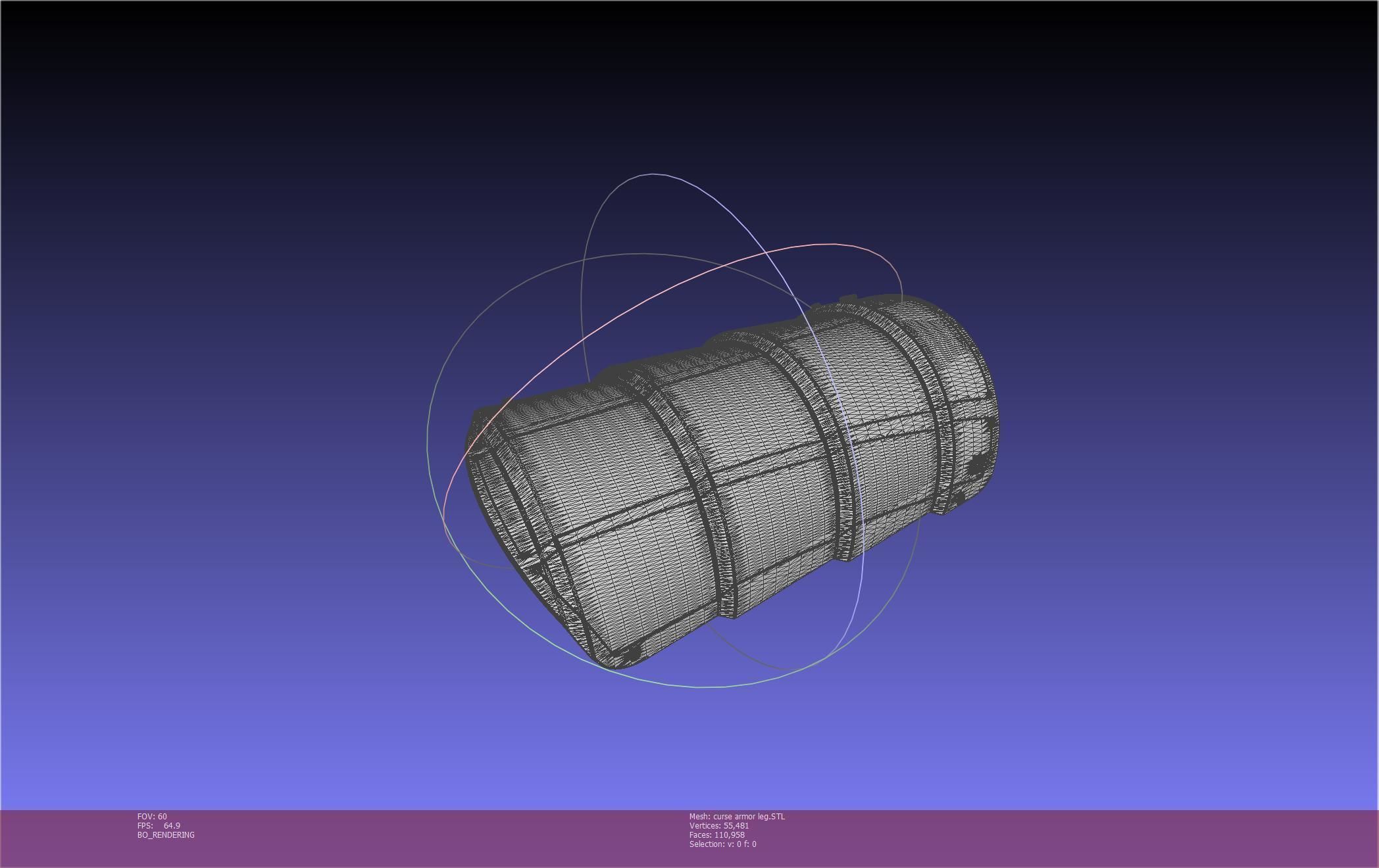Click the 'BO_RENDERING' label

point(166,835)
